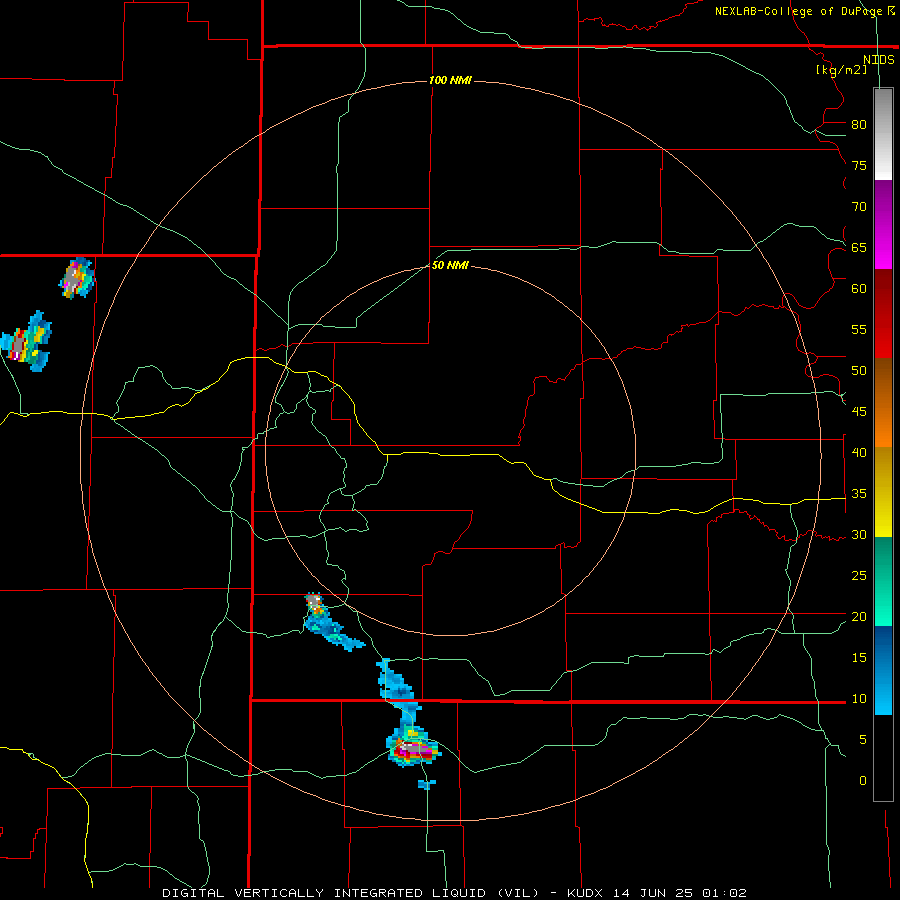This screenshot has width=900, height=900.
Task: Click the magenta band of the color scale
Action: point(883,224)
